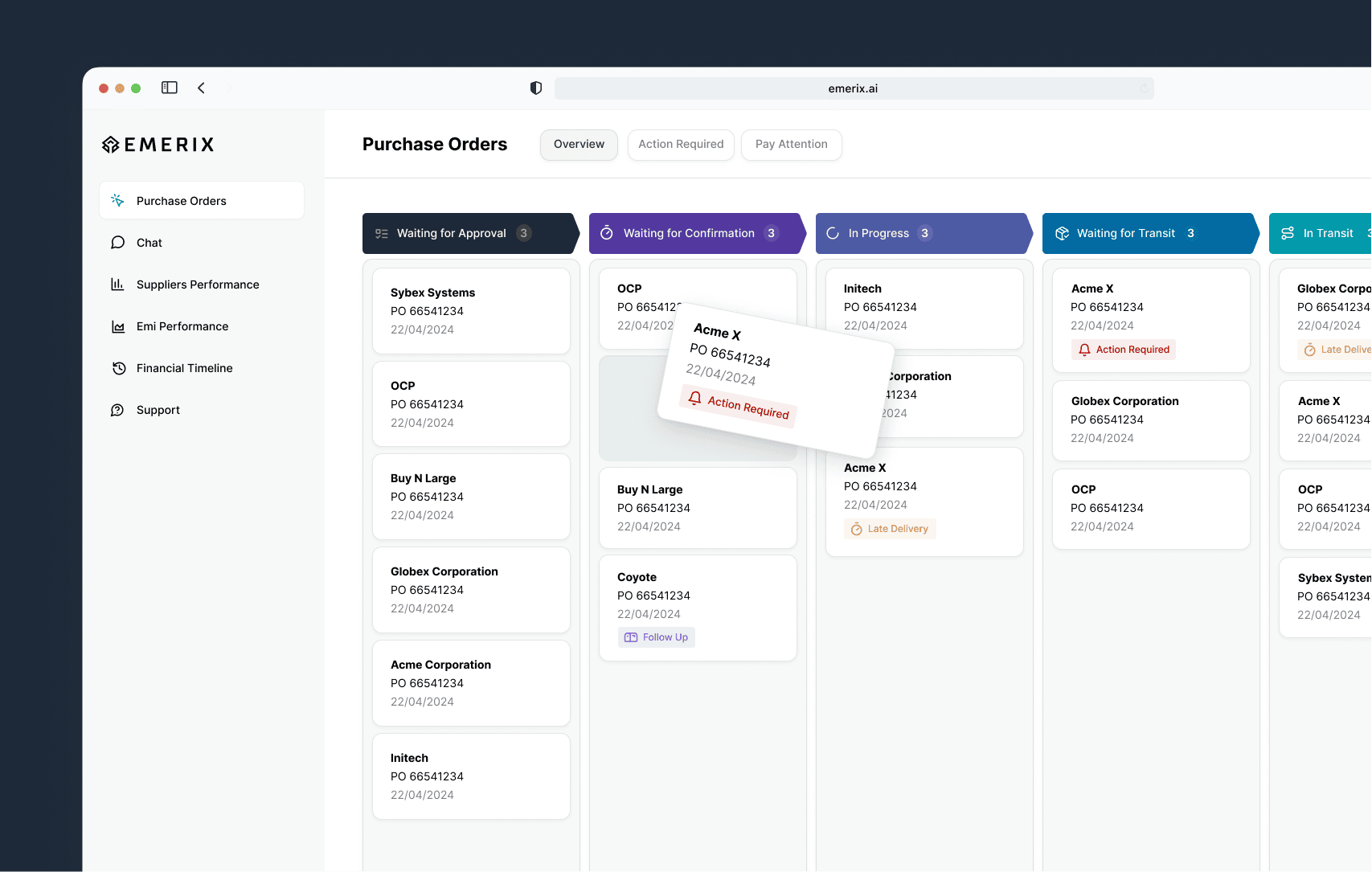Go back using the browser back chevron
This screenshot has width=1372, height=872.
click(x=201, y=88)
